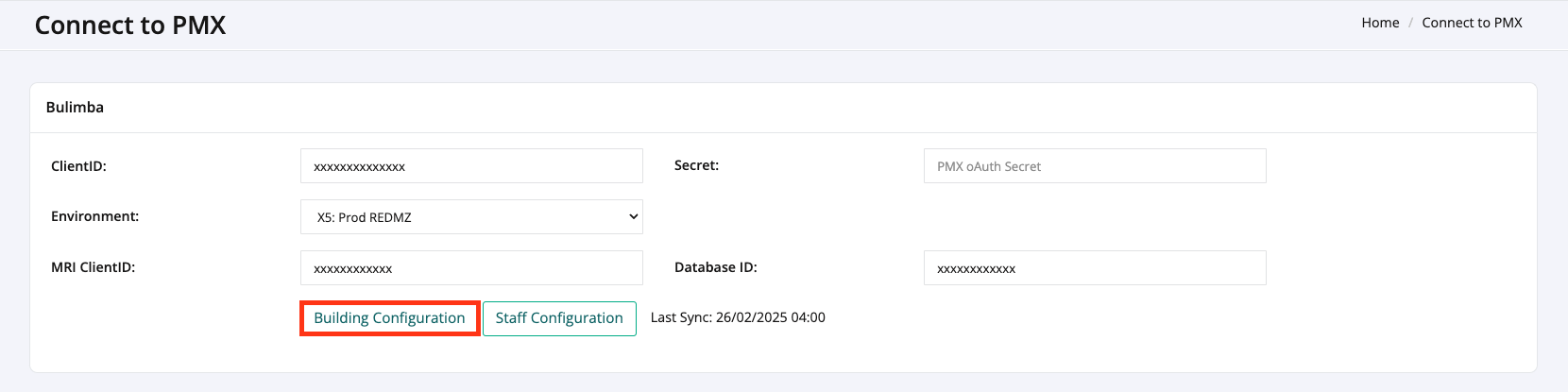Focus the MRI ClientID text field
This screenshot has width=1568, height=392.
[471, 268]
